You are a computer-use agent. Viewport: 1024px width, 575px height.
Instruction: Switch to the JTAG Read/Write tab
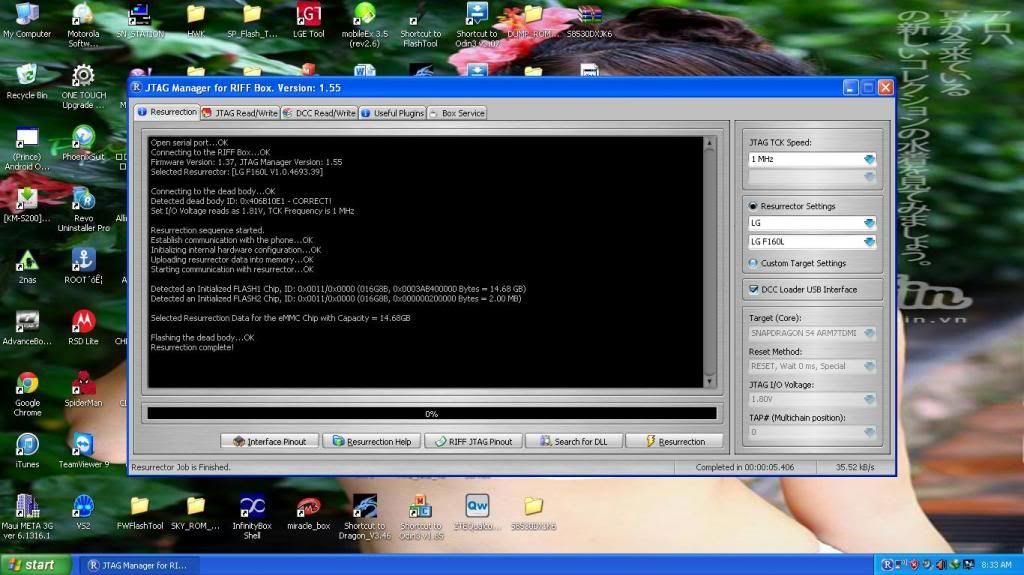tap(240, 113)
